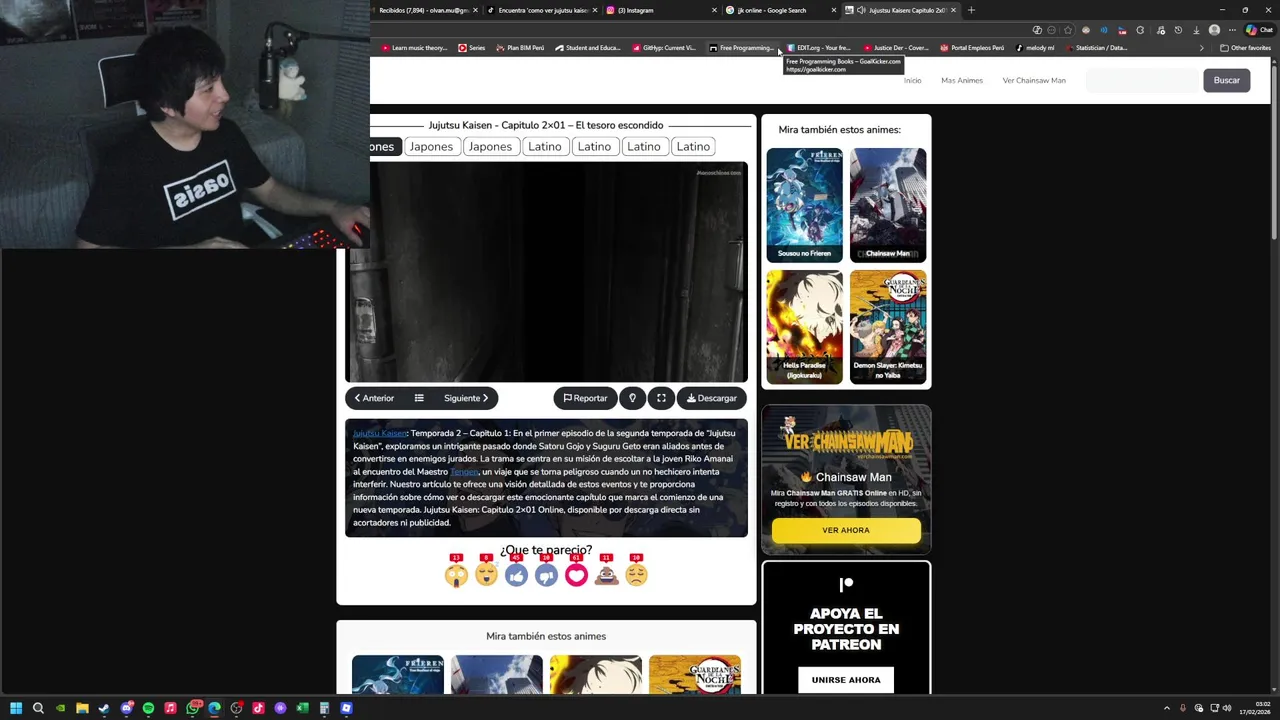Go to the next episode with Siguiente
Image resolution: width=1280 pixels, height=720 pixels.
click(466, 398)
